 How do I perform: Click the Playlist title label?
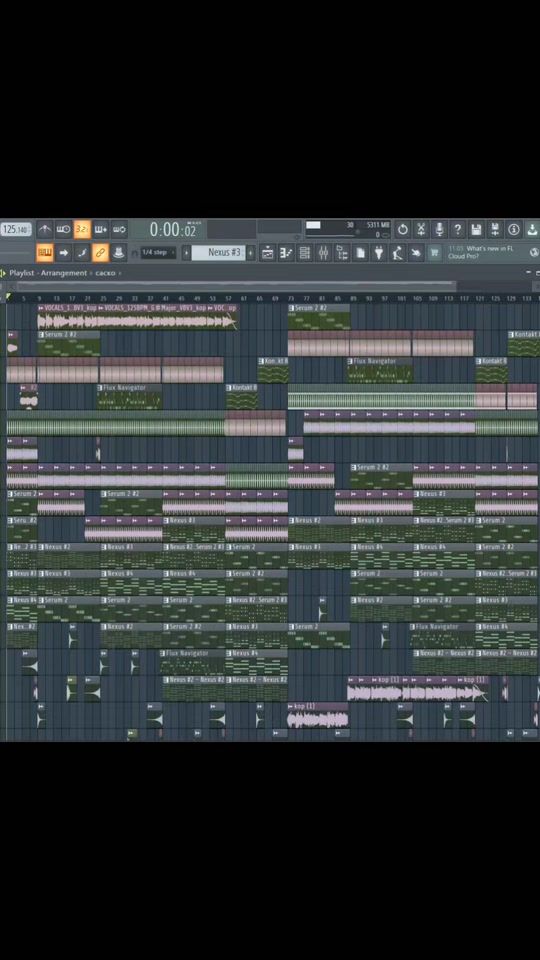21,273
